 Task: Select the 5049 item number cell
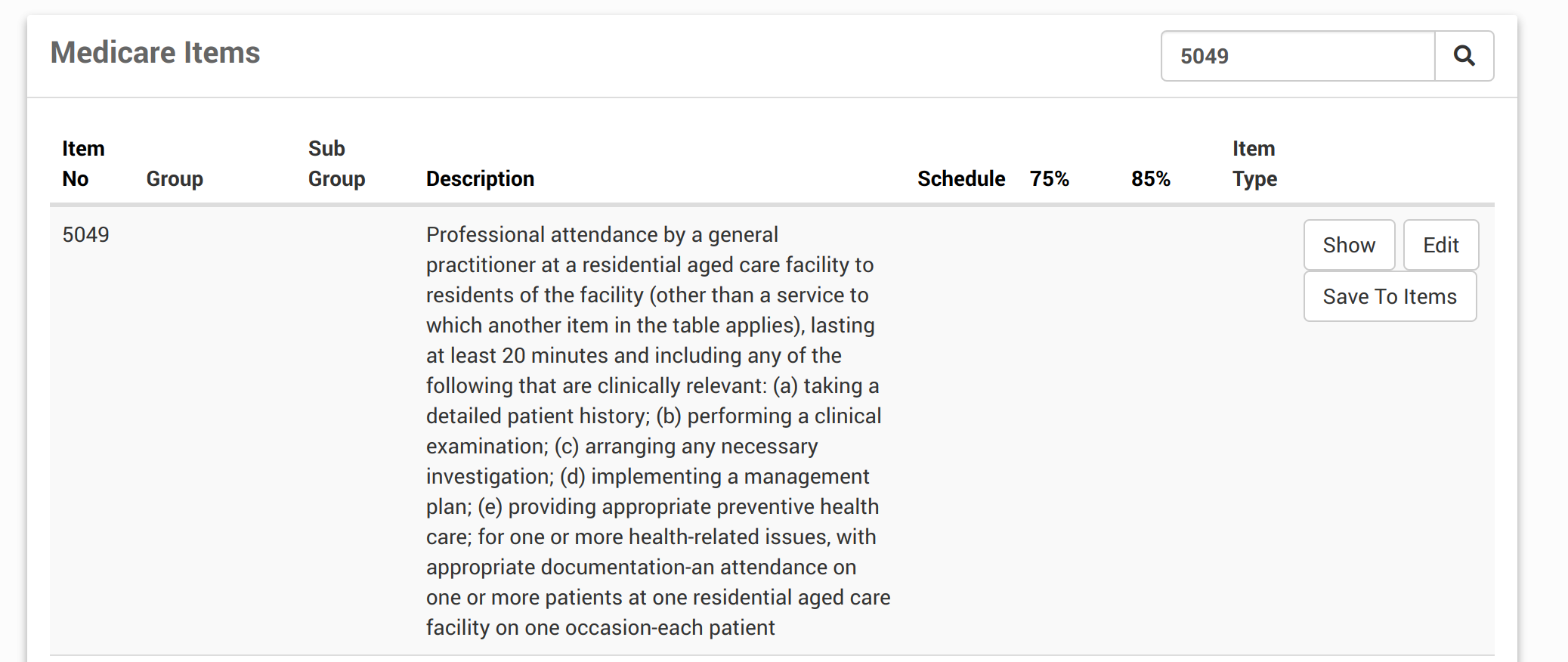point(85,235)
